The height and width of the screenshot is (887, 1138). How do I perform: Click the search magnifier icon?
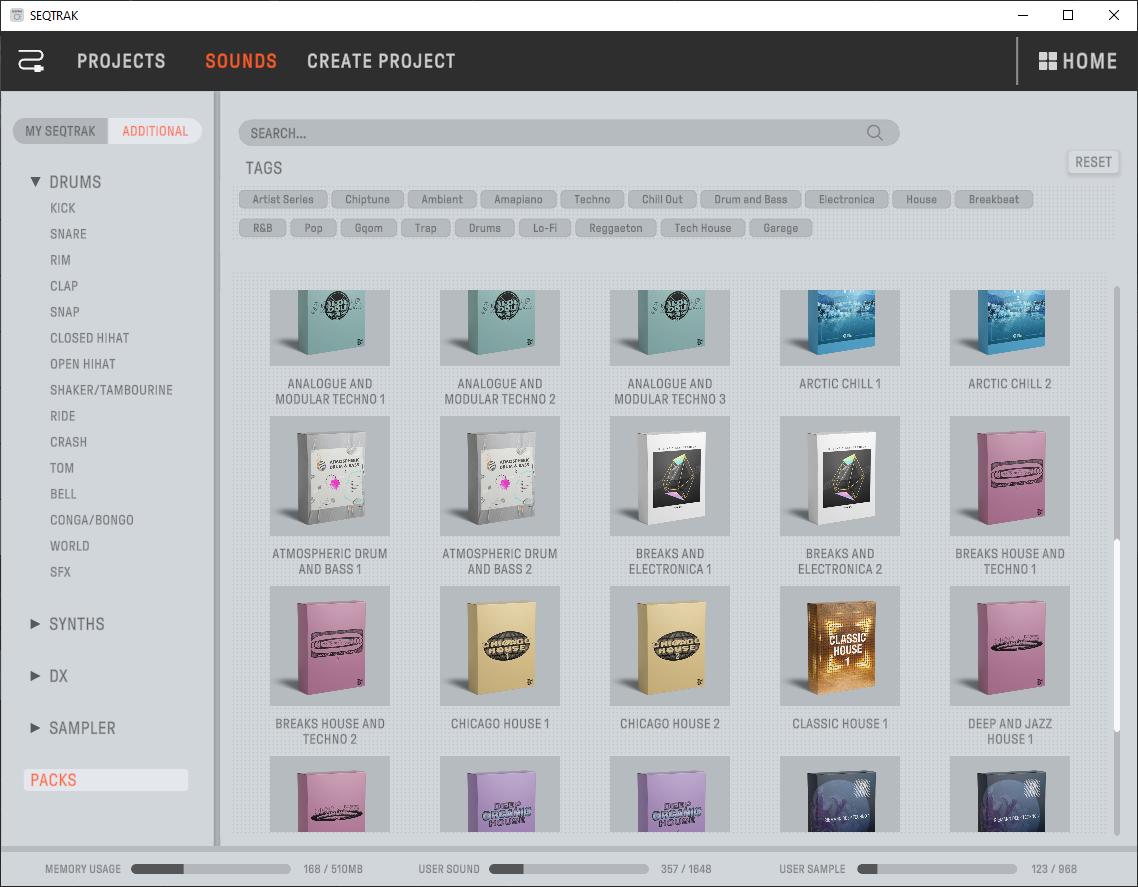tap(875, 133)
